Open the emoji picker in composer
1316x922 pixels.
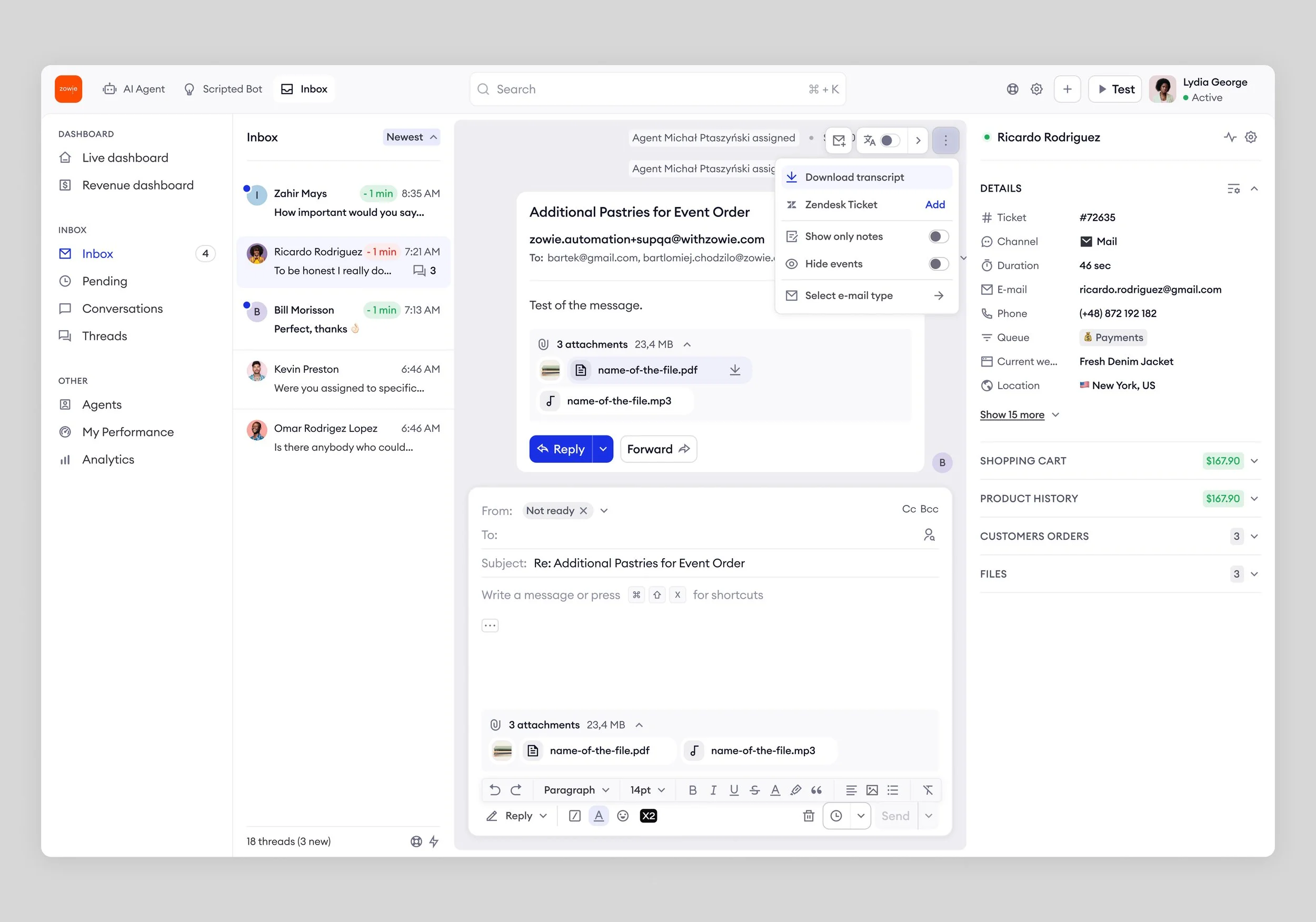623,816
